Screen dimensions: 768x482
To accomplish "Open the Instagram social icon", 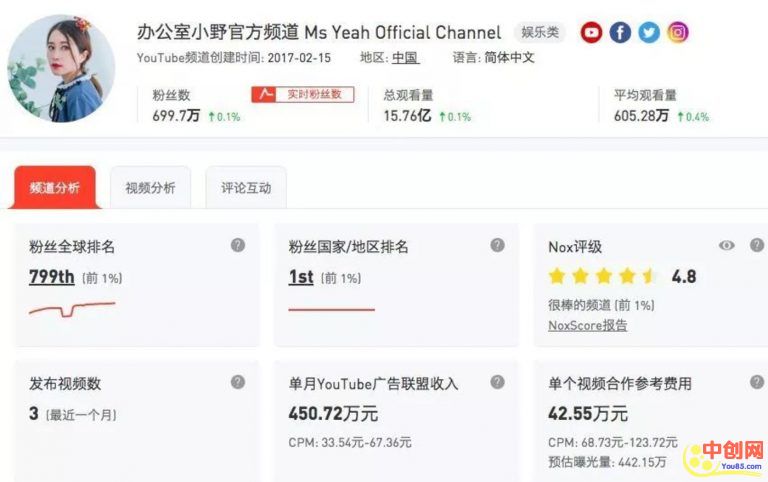I will click(x=678, y=33).
